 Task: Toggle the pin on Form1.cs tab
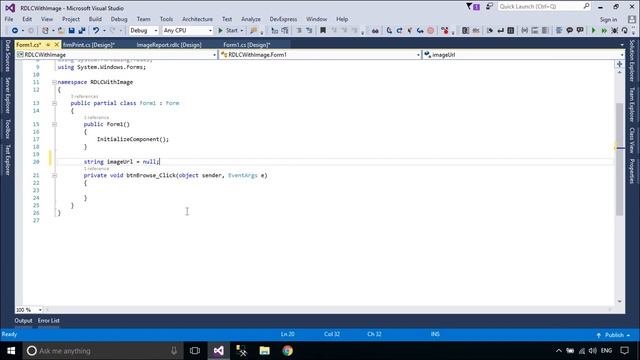point(48,44)
